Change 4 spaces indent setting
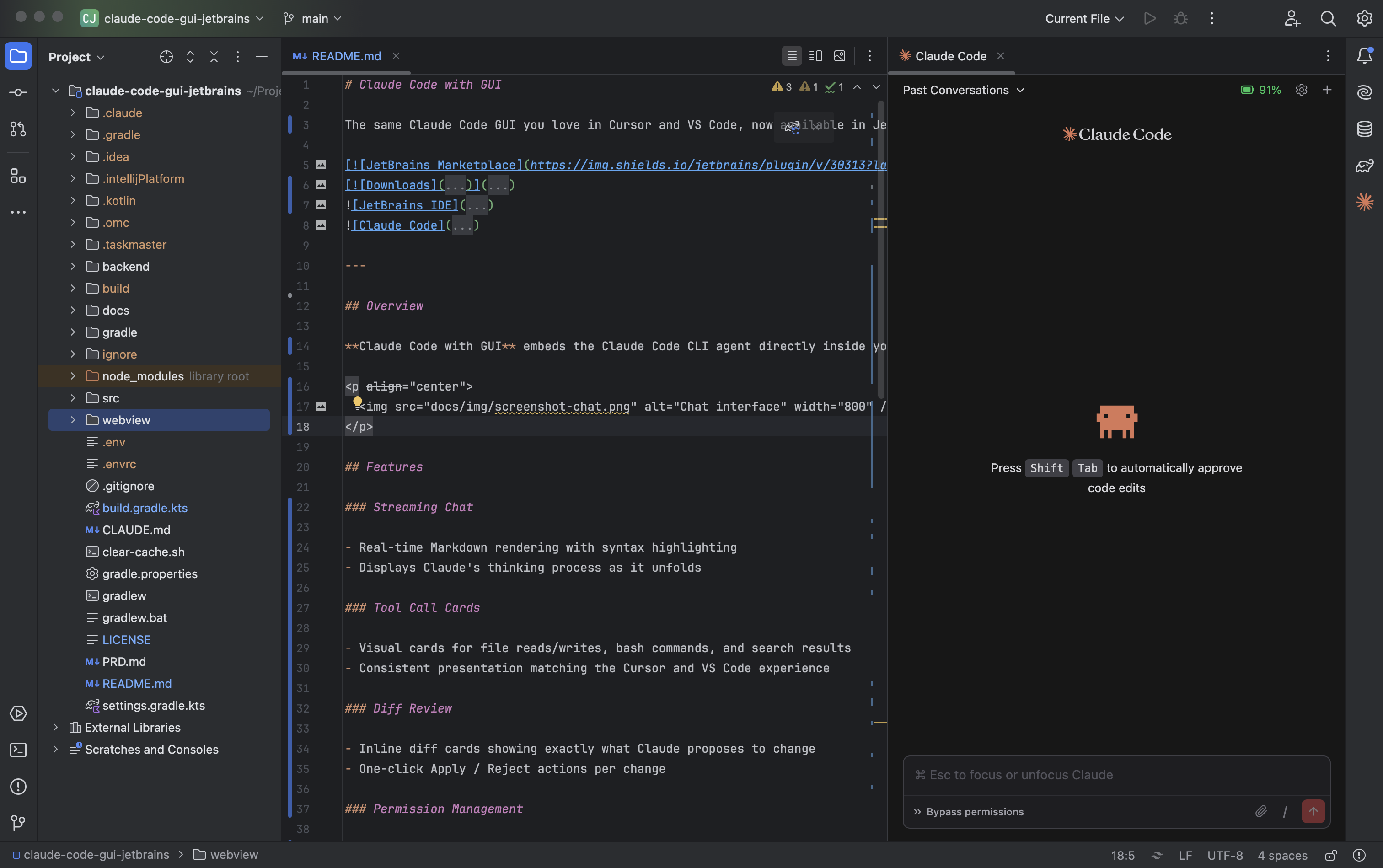The height and width of the screenshot is (868, 1383). (1282, 855)
